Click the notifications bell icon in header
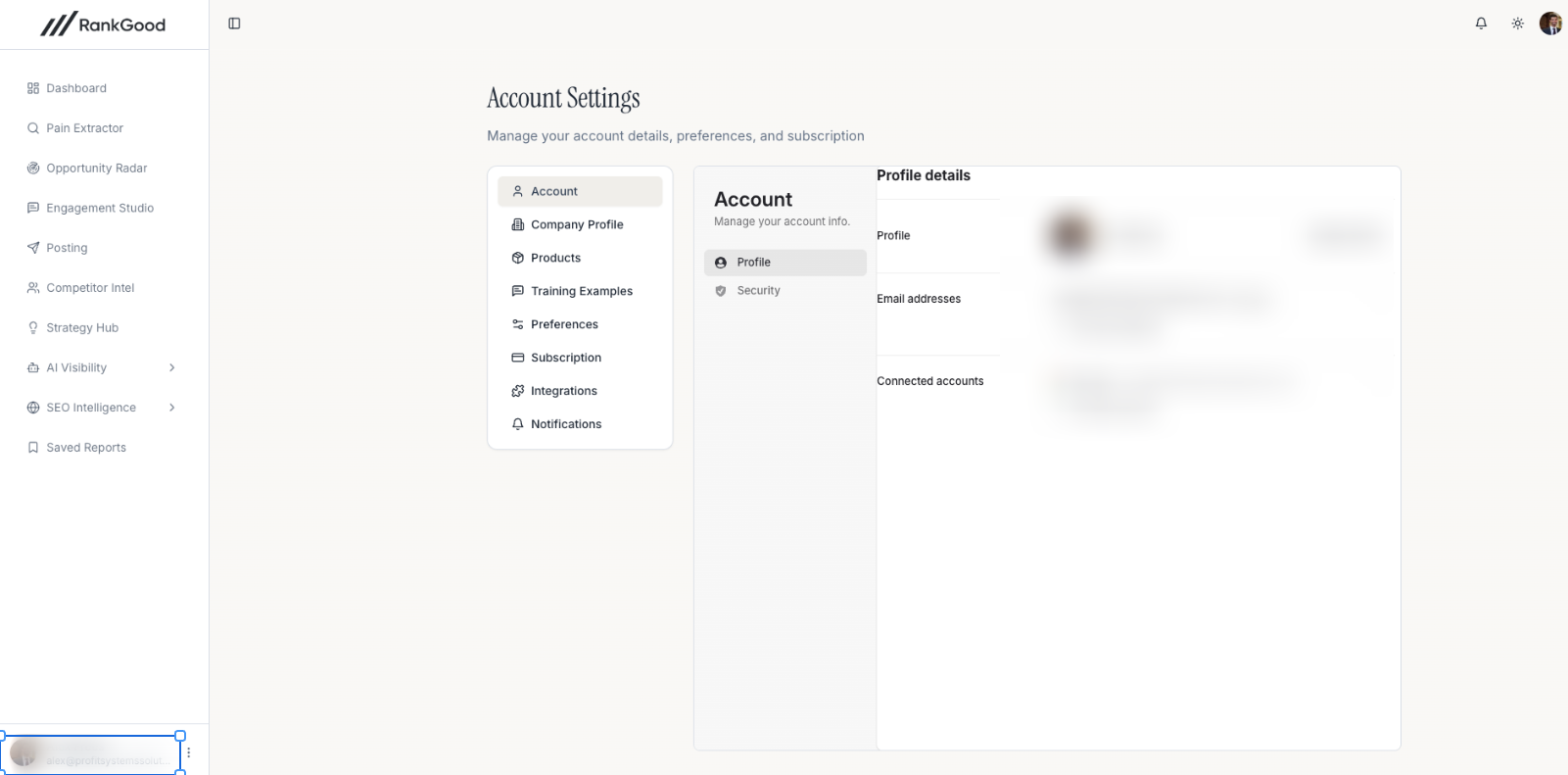Screen dimensions: 1568x775 (x=1481, y=24)
